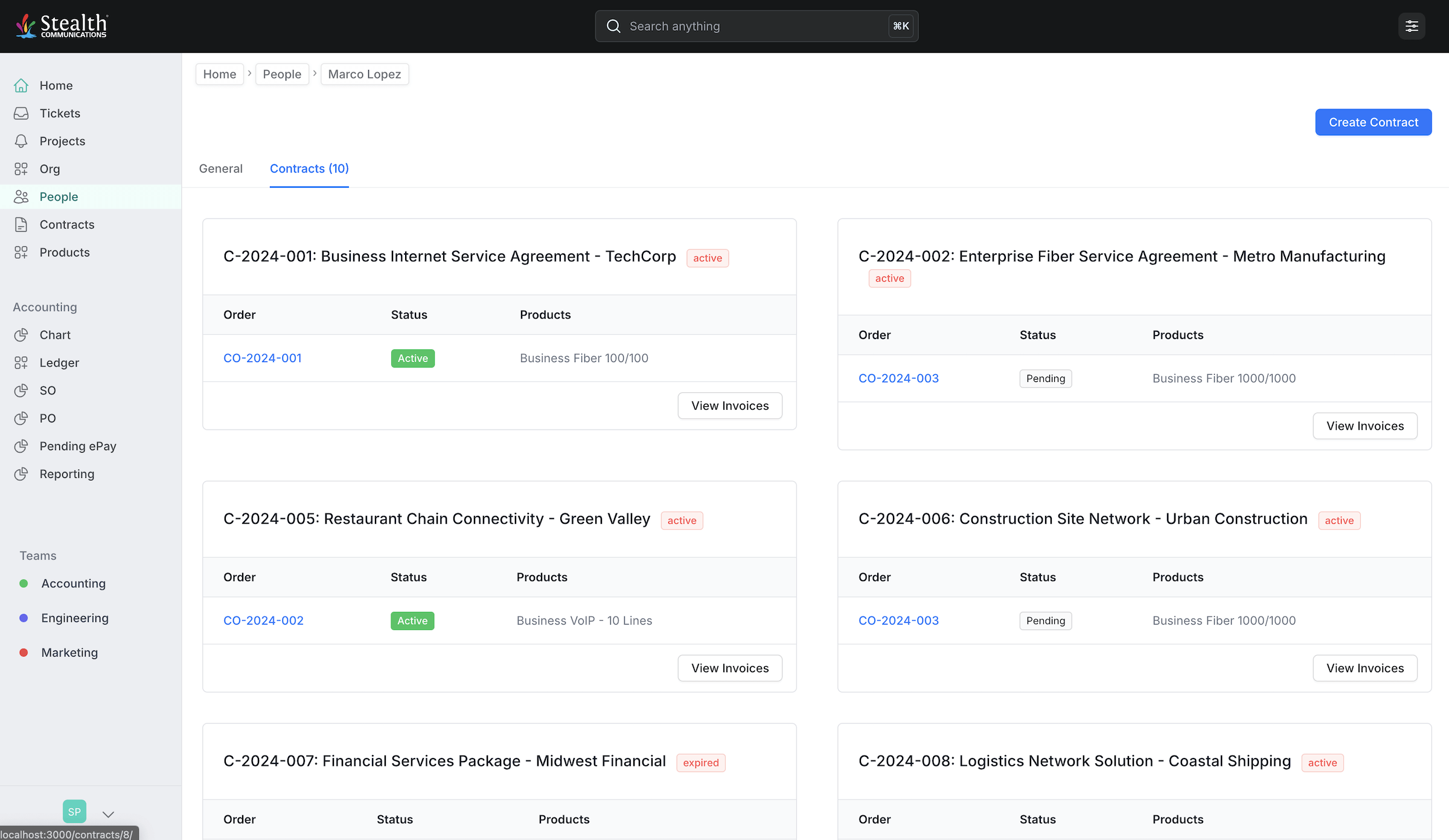Click the SP user avatar

point(74,812)
